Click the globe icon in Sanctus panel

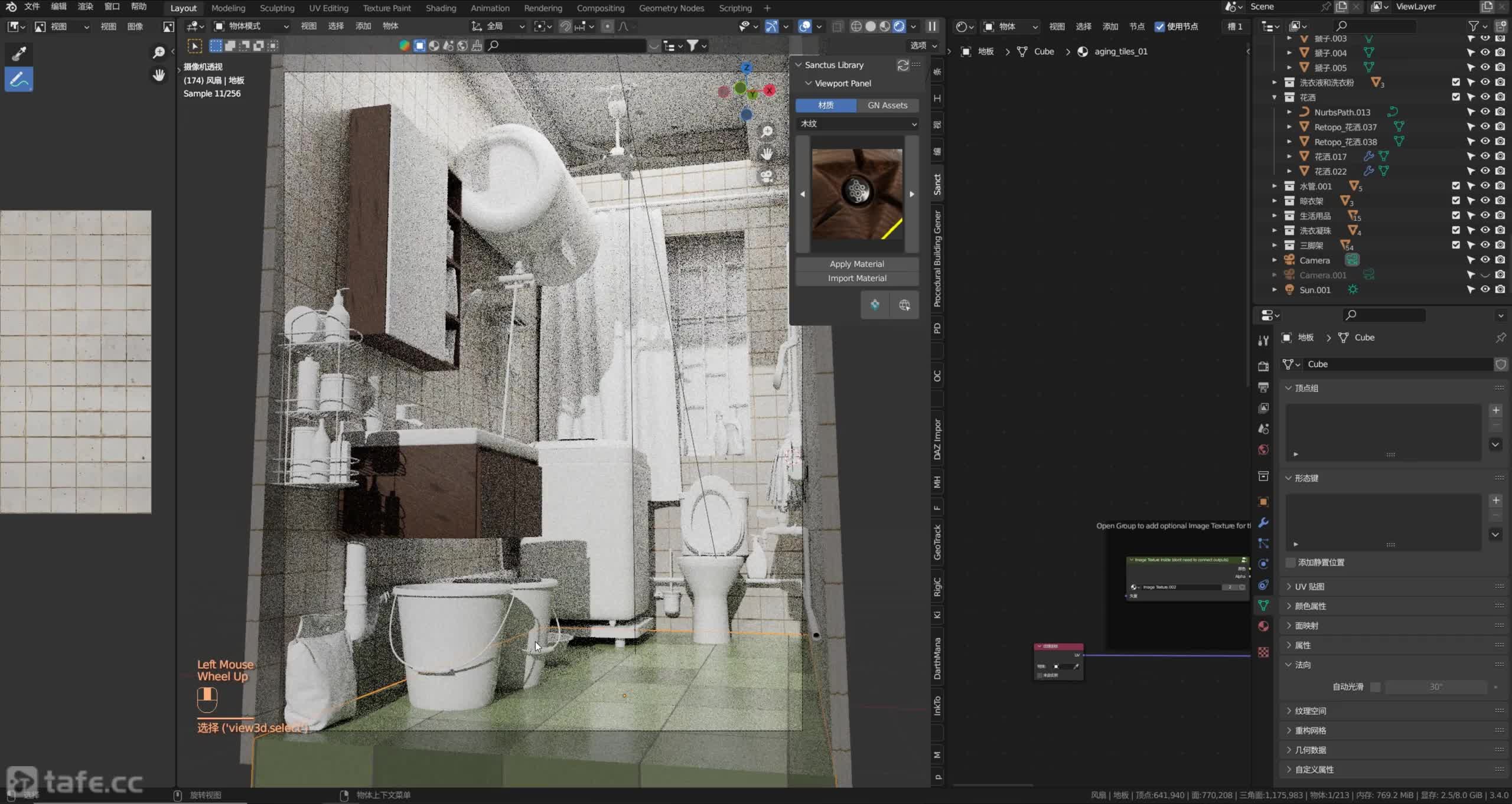(904, 305)
